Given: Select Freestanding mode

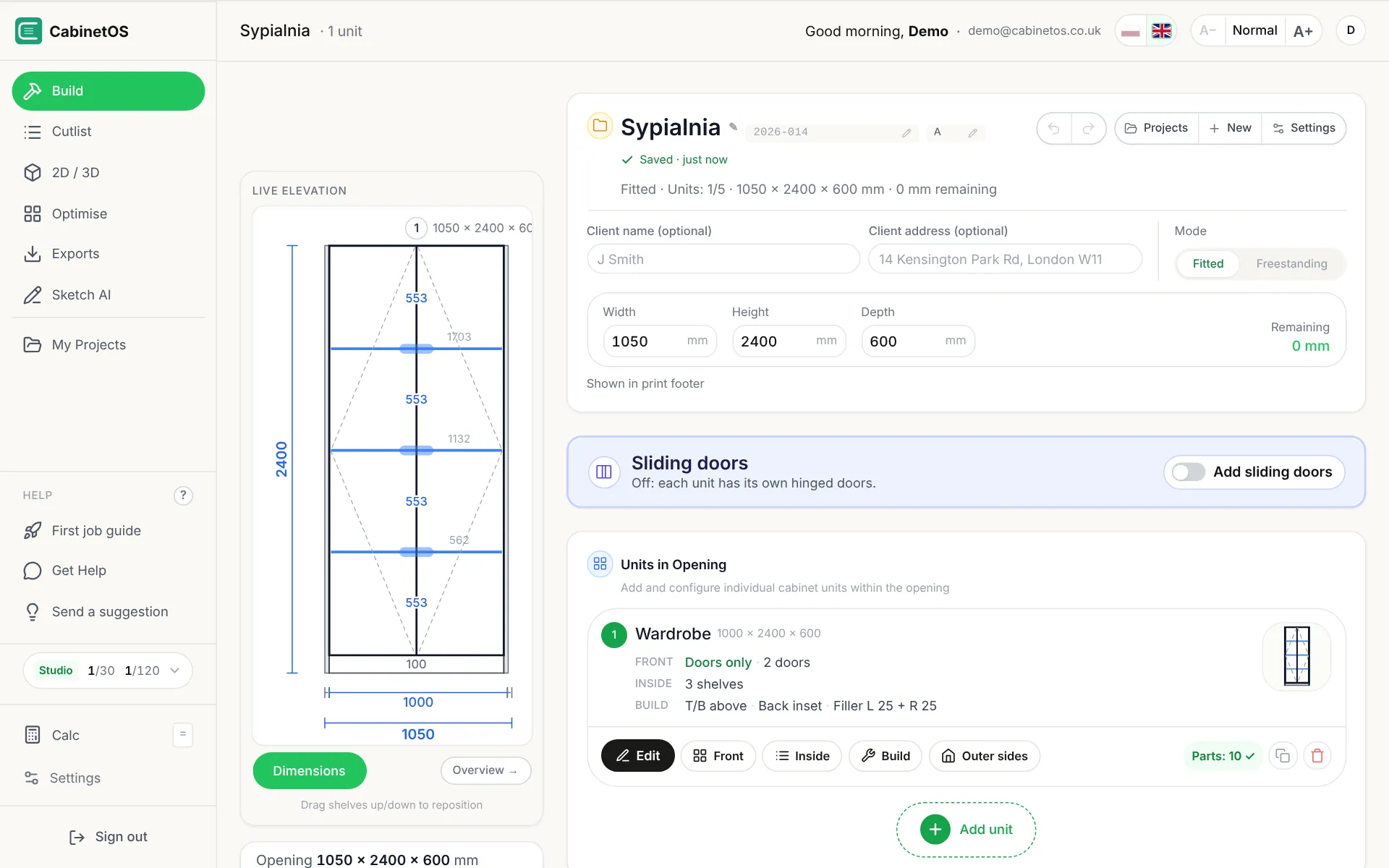Looking at the screenshot, I should coord(1291,264).
